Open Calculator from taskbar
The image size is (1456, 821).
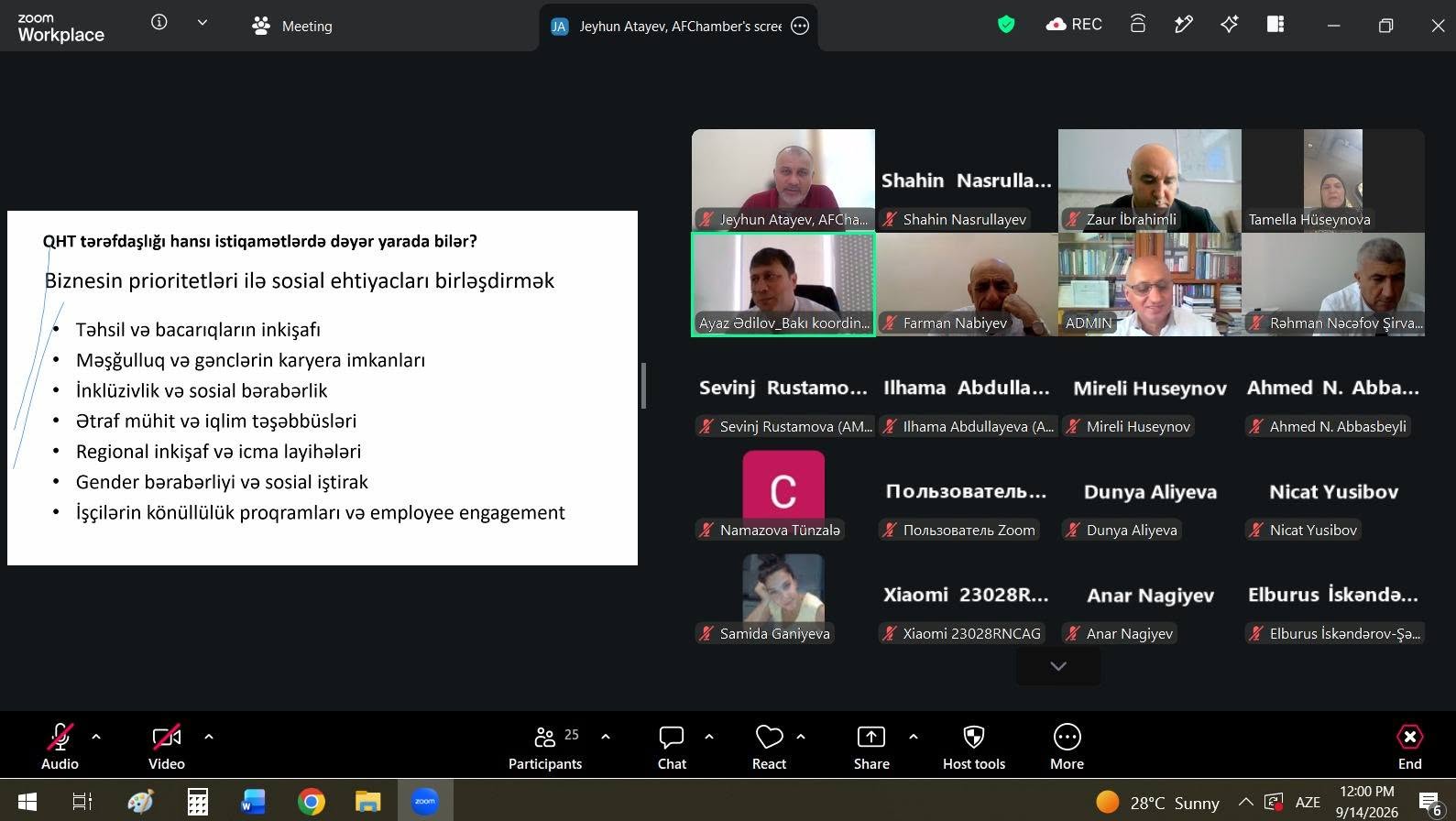pyautogui.click(x=197, y=802)
